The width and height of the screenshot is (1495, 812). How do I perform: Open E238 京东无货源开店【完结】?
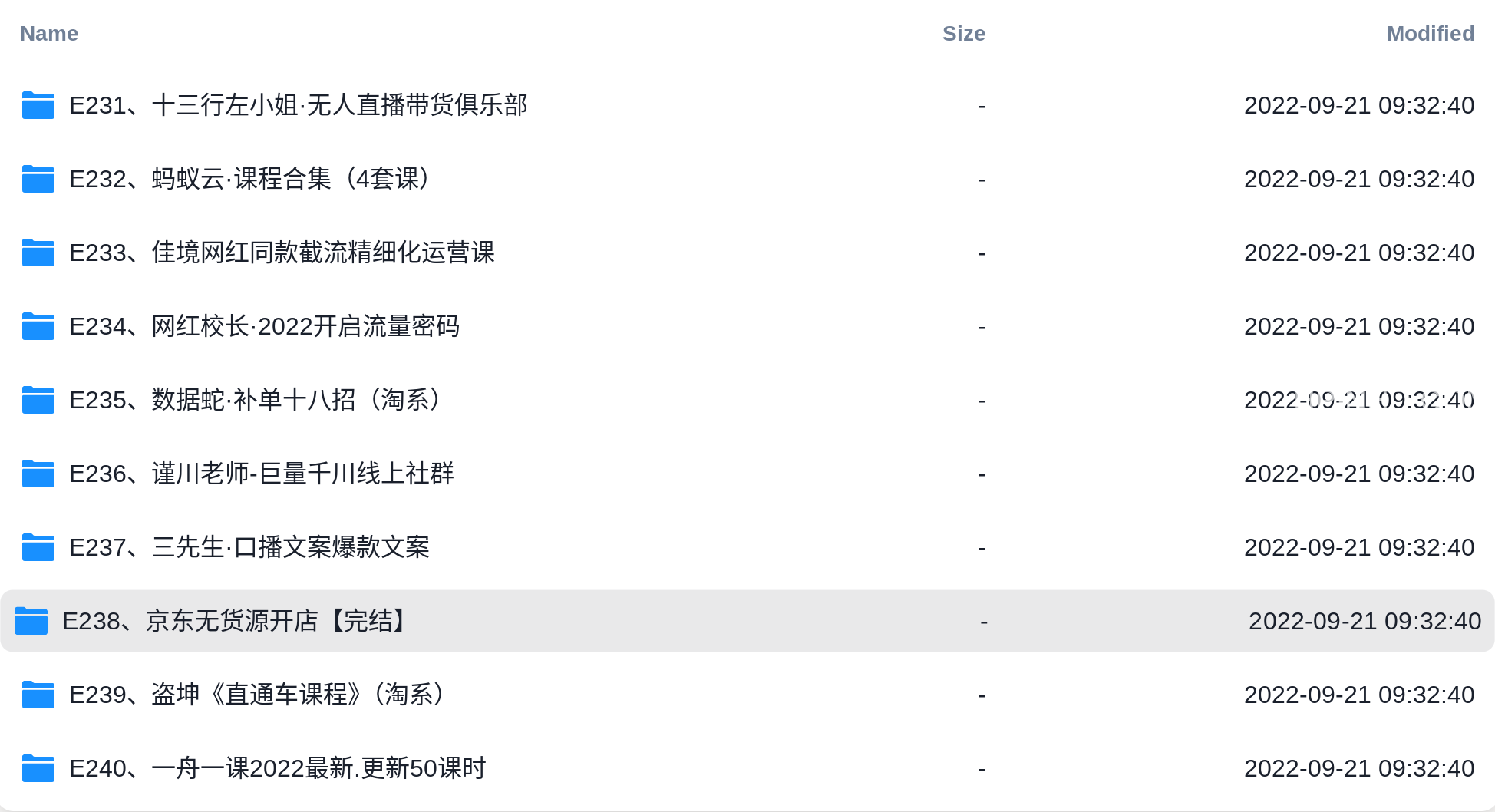(x=237, y=621)
